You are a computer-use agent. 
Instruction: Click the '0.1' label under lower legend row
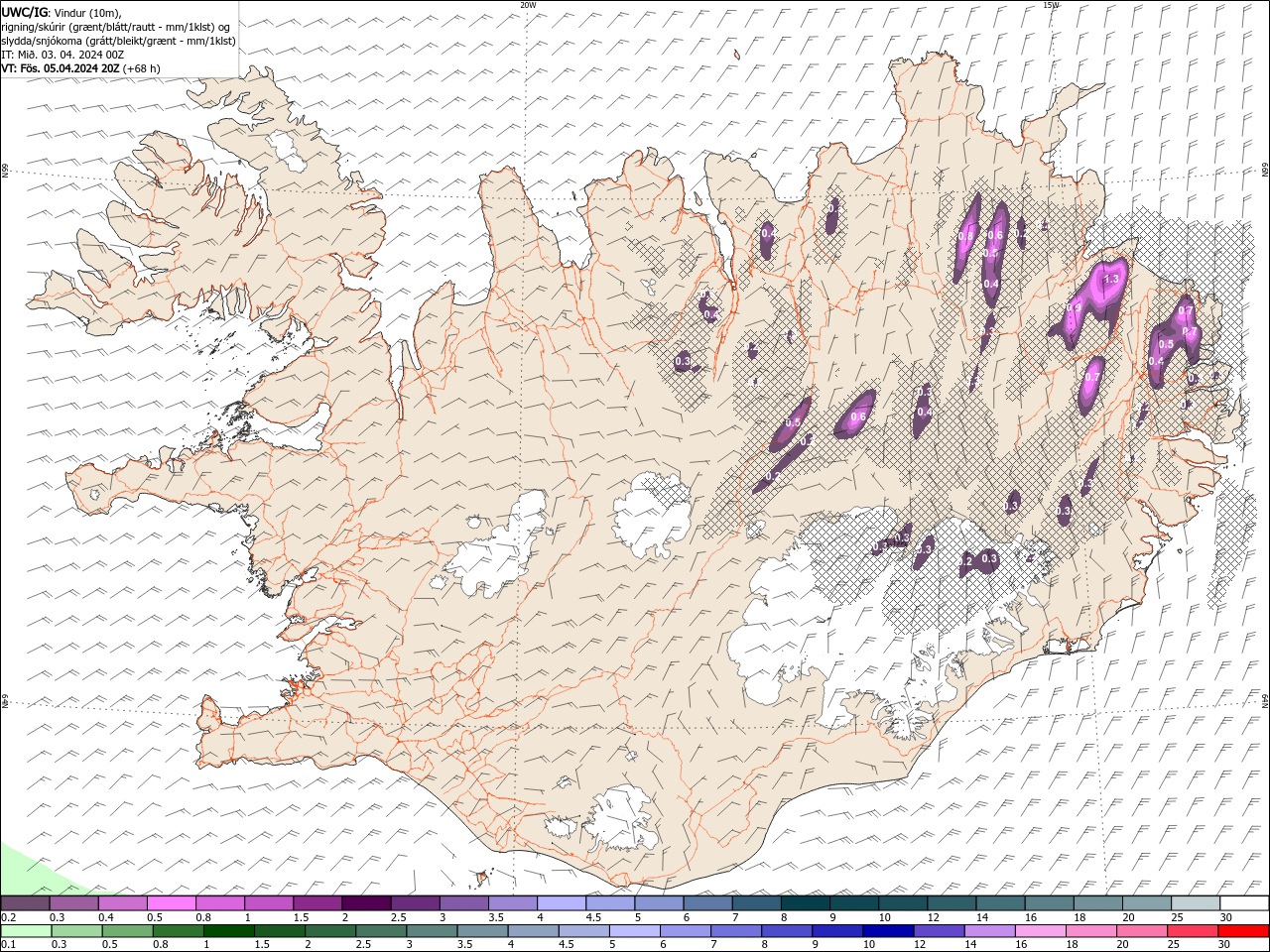pos(7,944)
